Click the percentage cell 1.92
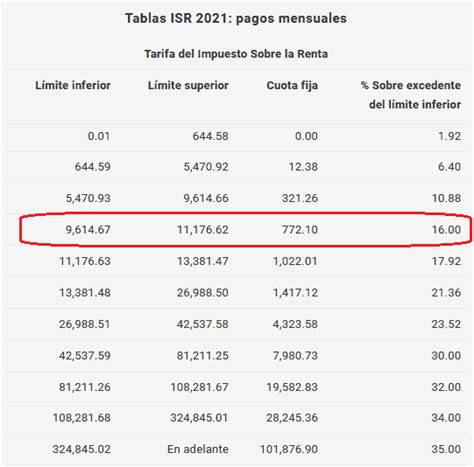 449,136
